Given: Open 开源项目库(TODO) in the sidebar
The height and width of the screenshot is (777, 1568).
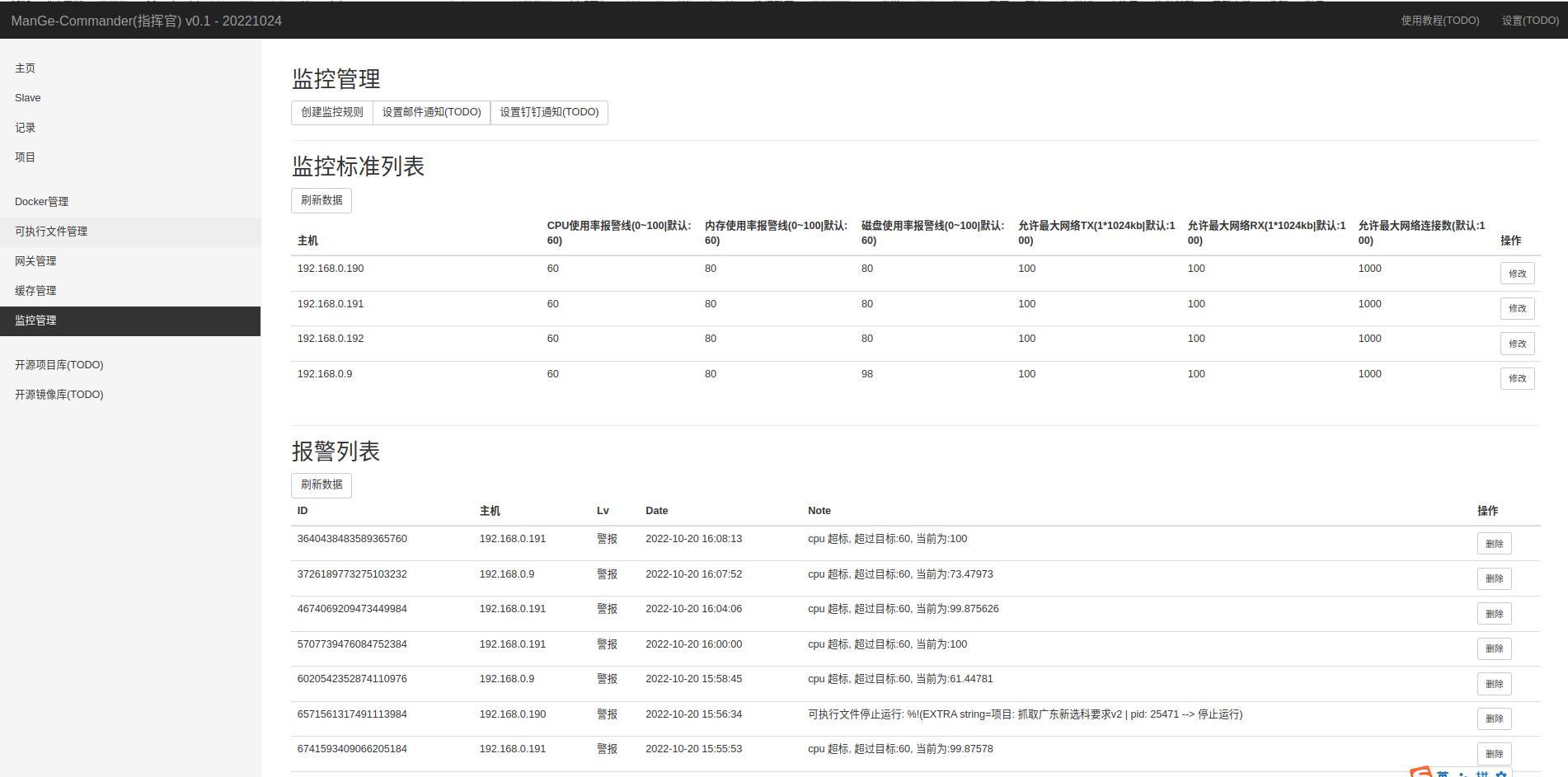Looking at the screenshot, I should [x=59, y=364].
